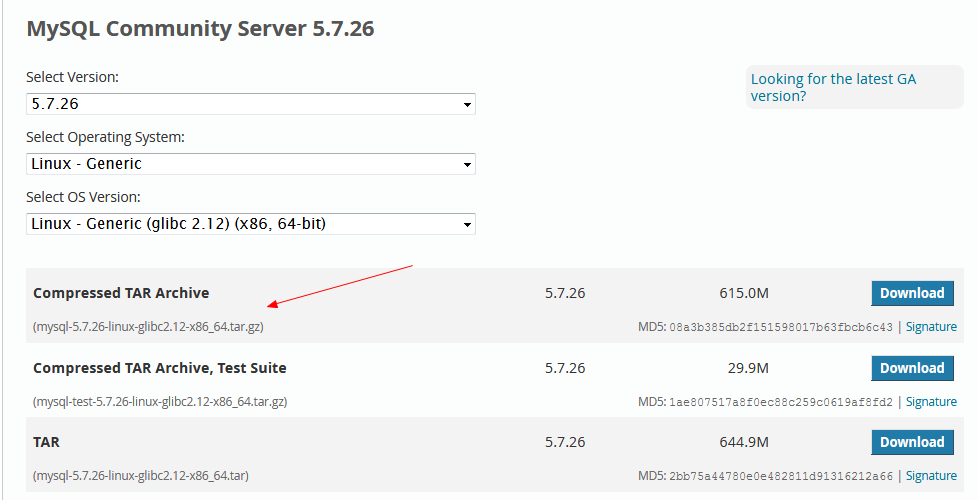978x500 pixels.
Task: Click the 29.9M size value
Action: [x=748, y=368]
